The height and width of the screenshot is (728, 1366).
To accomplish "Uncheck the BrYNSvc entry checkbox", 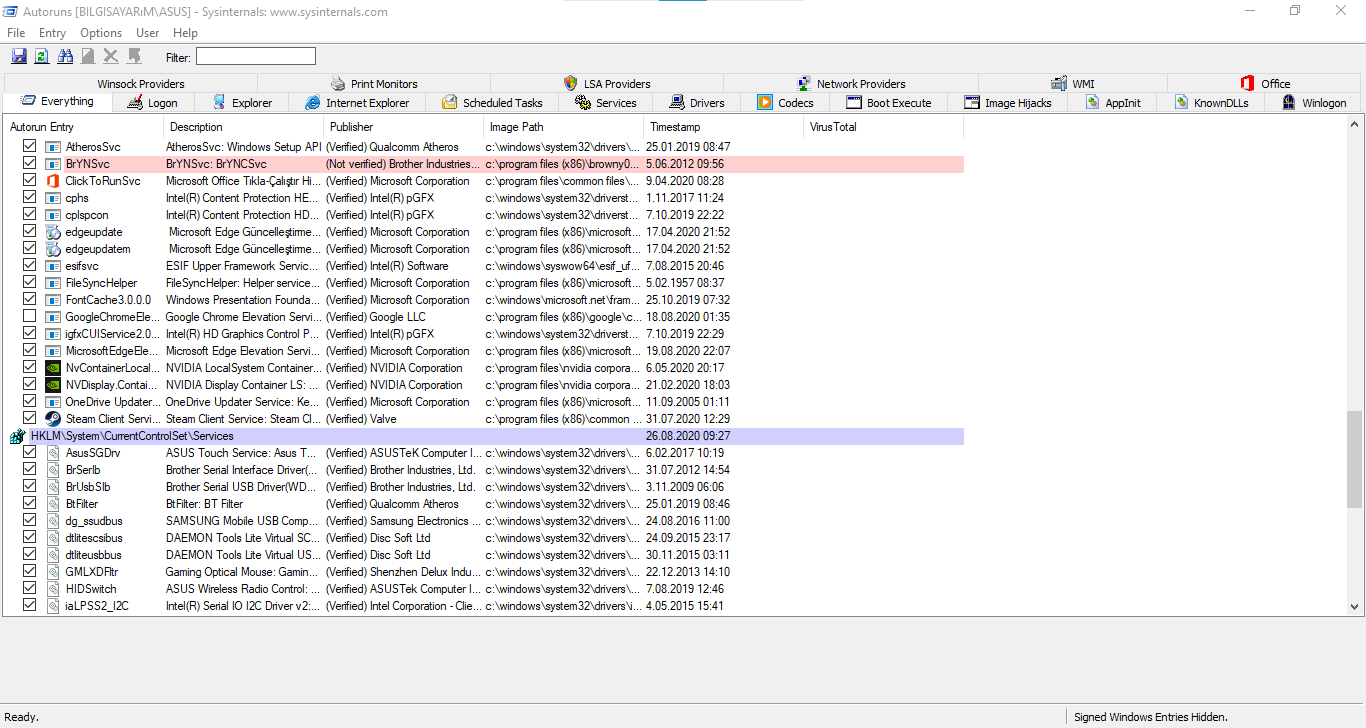I will pyautogui.click(x=29, y=163).
